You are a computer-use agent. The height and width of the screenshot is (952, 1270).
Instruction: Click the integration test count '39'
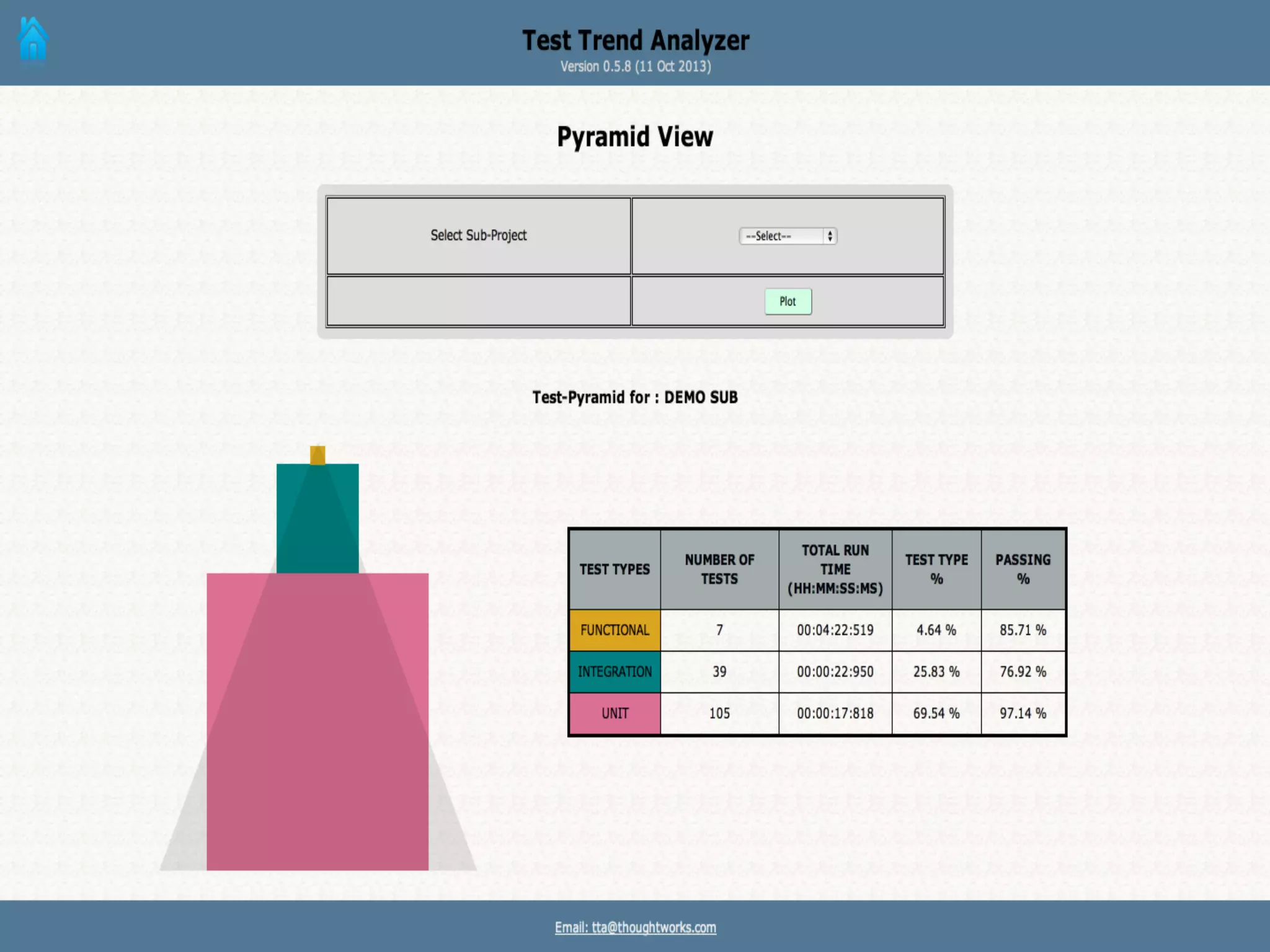click(719, 672)
